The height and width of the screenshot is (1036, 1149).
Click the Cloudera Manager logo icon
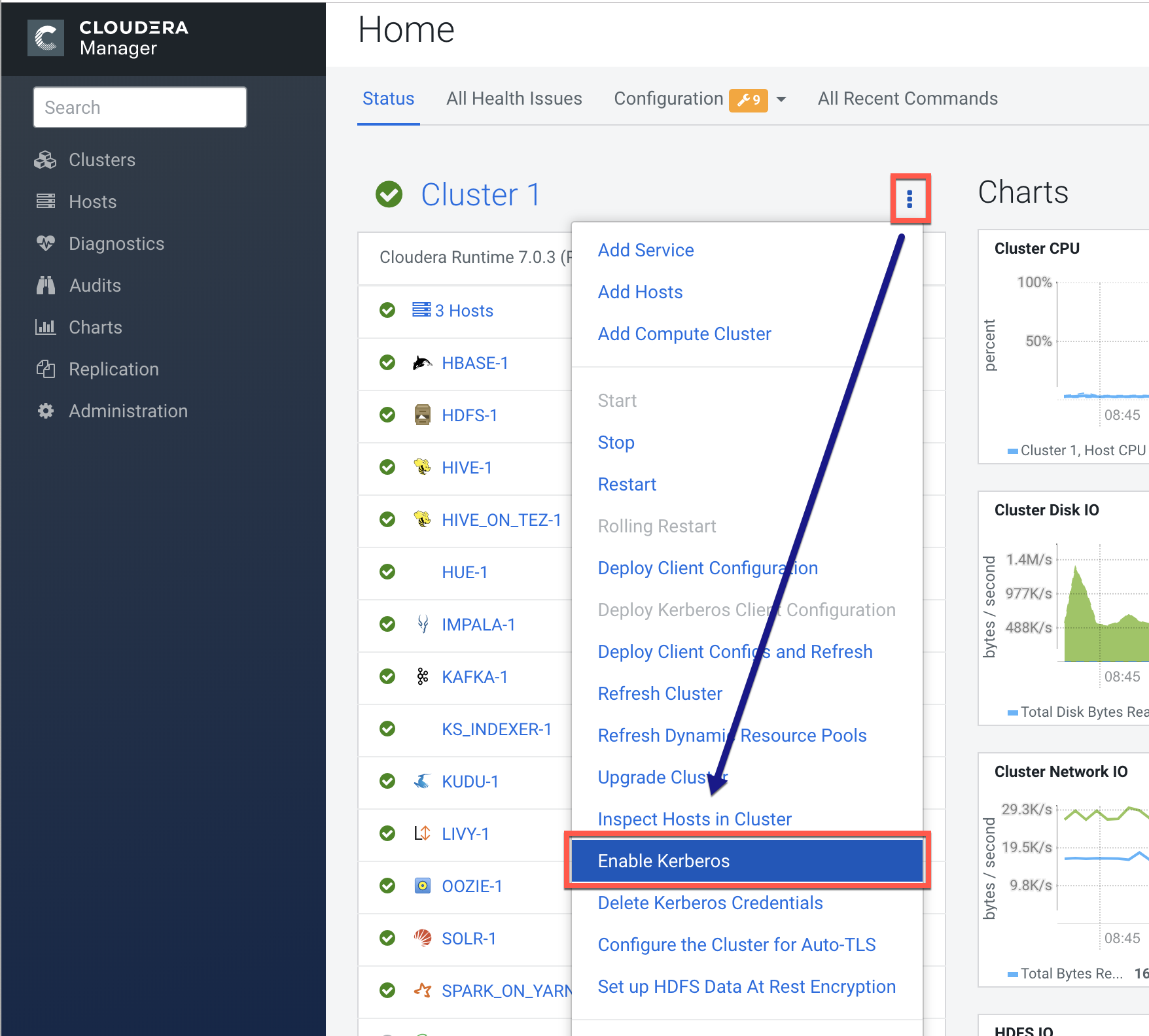[x=46, y=38]
